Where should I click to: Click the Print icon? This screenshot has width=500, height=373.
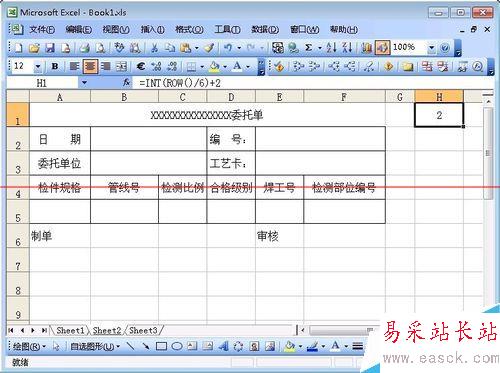click(85, 48)
